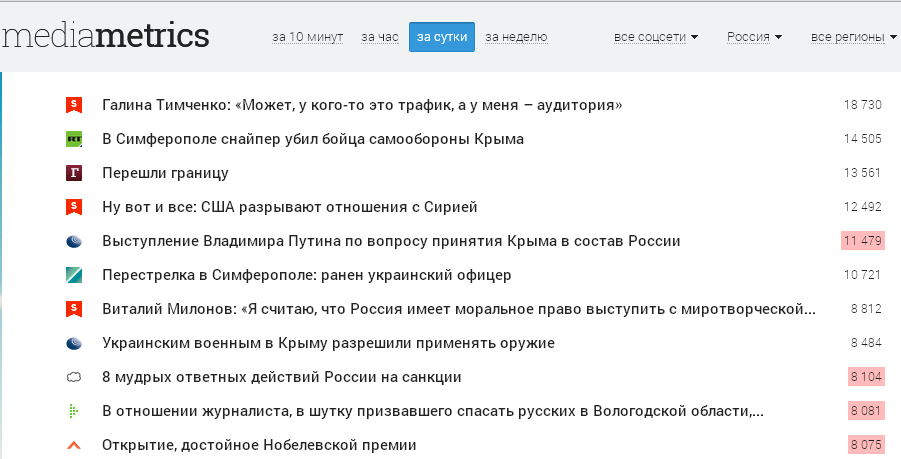Click the pink highlighted count 11 479
Viewport: 901px width, 459px height.
click(863, 241)
